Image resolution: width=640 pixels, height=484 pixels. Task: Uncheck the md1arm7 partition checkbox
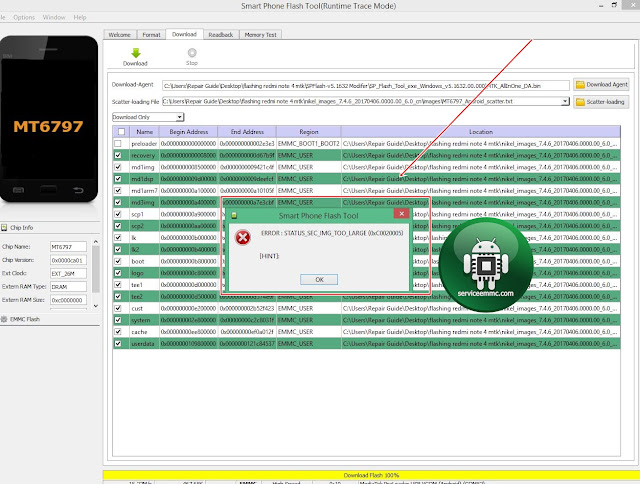(x=118, y=191)
